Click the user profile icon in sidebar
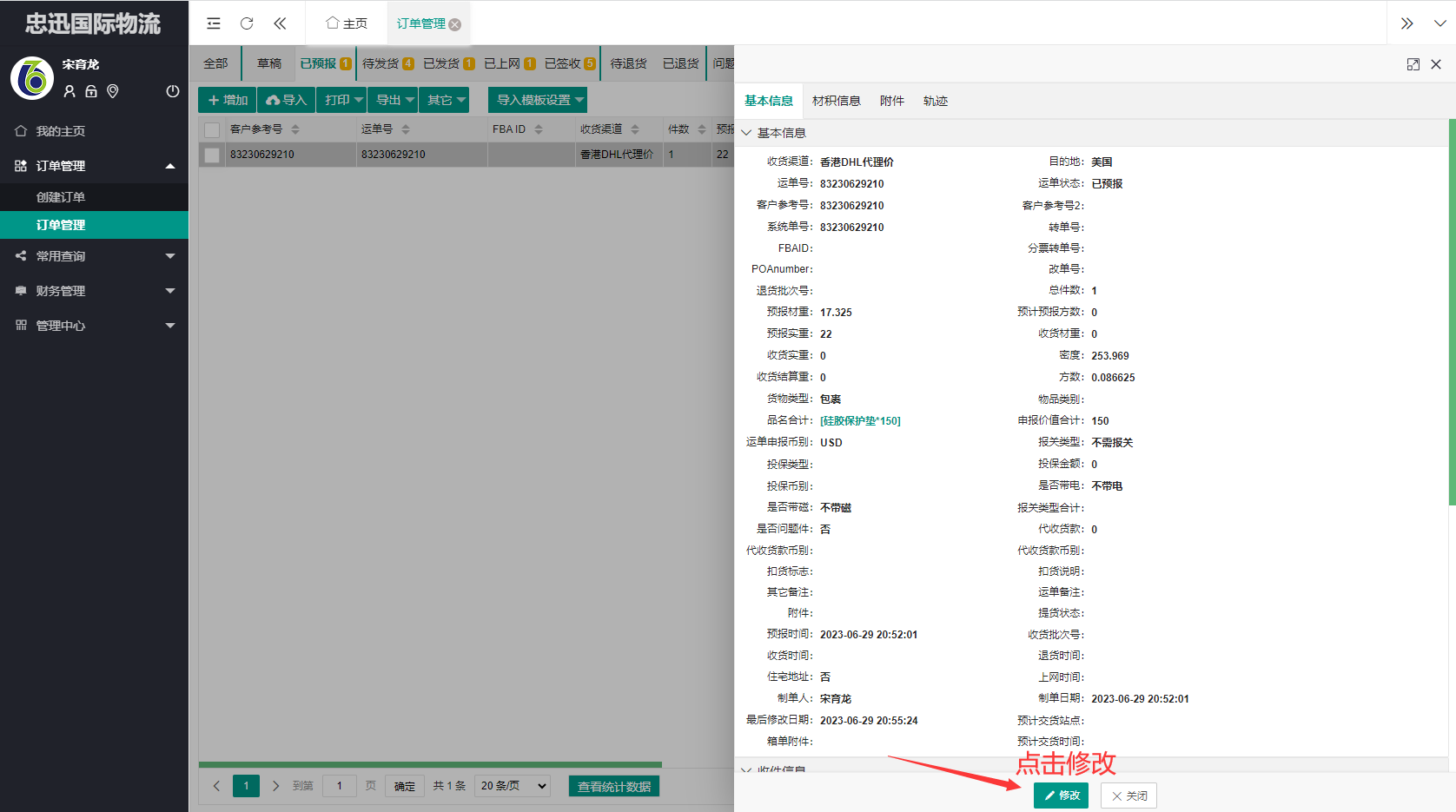The image size is (1456, 812). (69, 91)
